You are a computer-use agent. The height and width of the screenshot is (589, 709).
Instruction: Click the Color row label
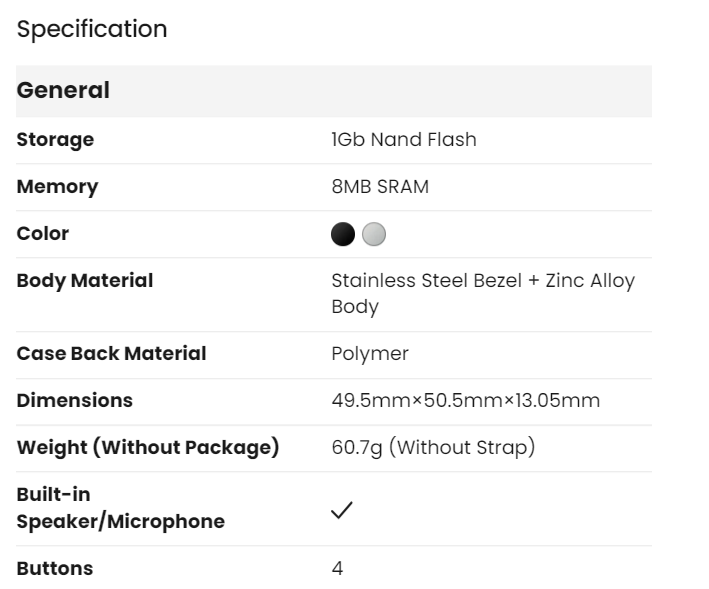pyautogui.click(x=43, y=234)
